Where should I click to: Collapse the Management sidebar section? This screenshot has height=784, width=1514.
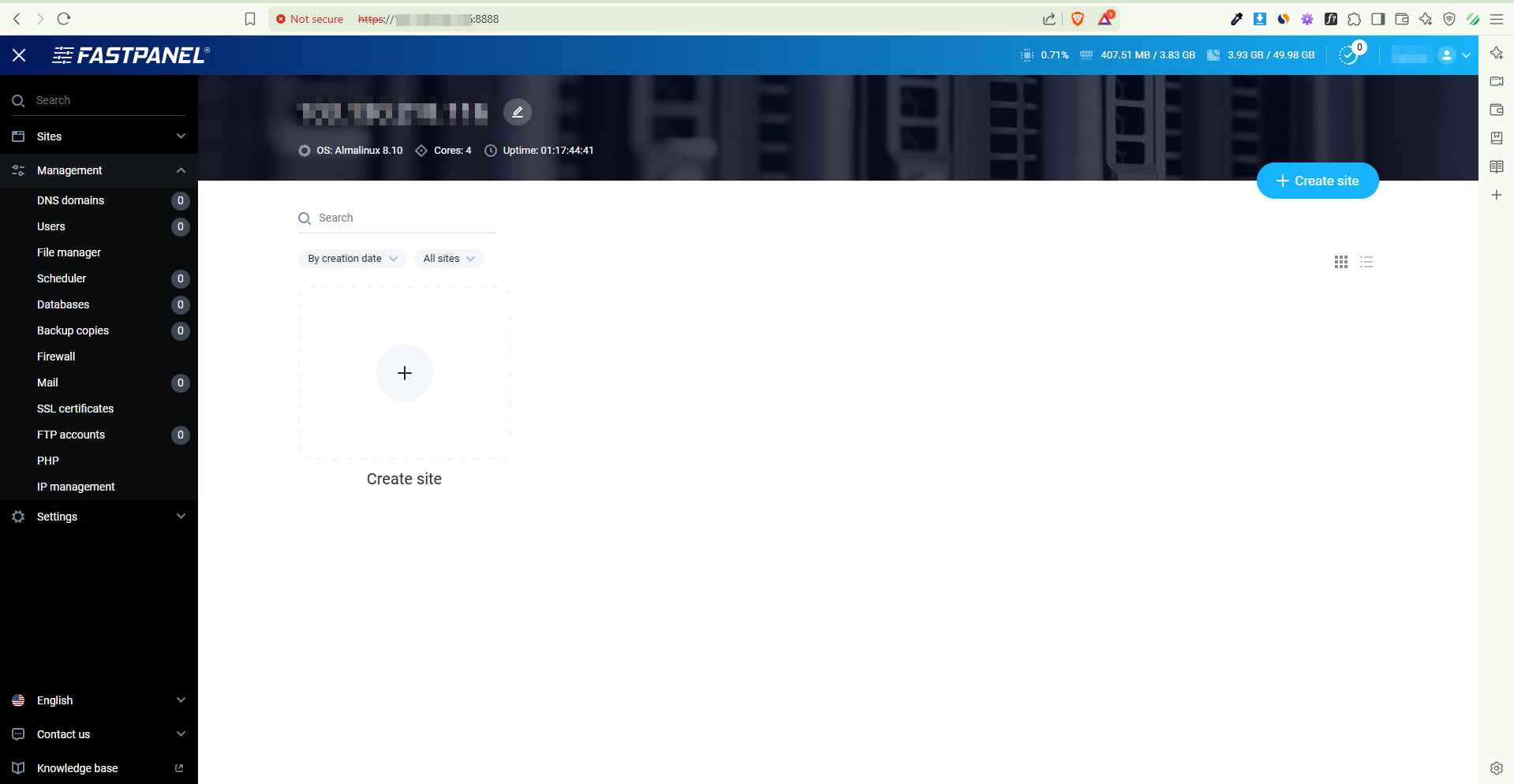(99, 170)
